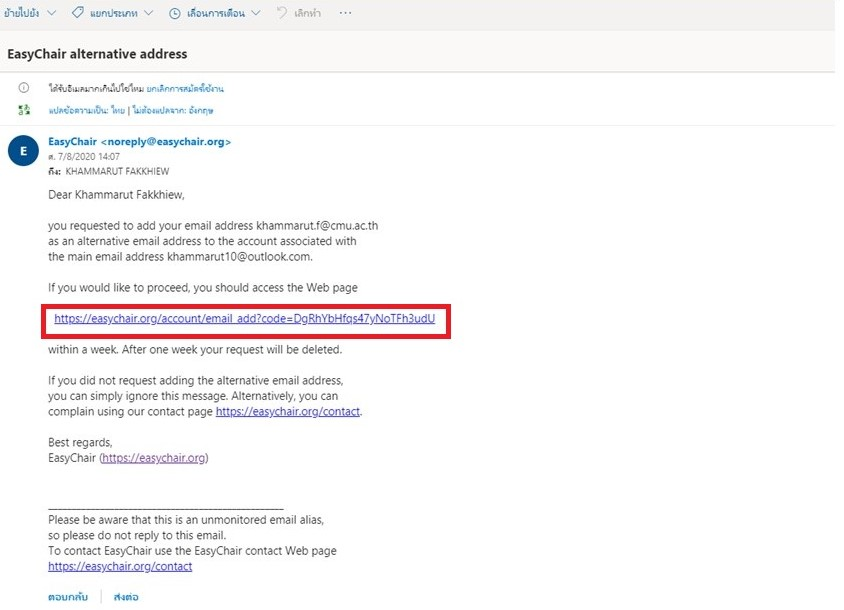Open https://easychair.org link in signature

[154, 458]
